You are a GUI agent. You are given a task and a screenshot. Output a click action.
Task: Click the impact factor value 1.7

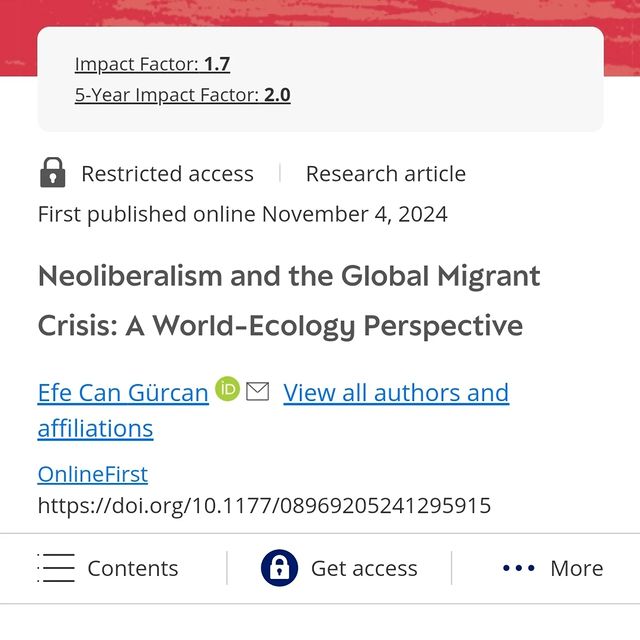tap(217, 64)
